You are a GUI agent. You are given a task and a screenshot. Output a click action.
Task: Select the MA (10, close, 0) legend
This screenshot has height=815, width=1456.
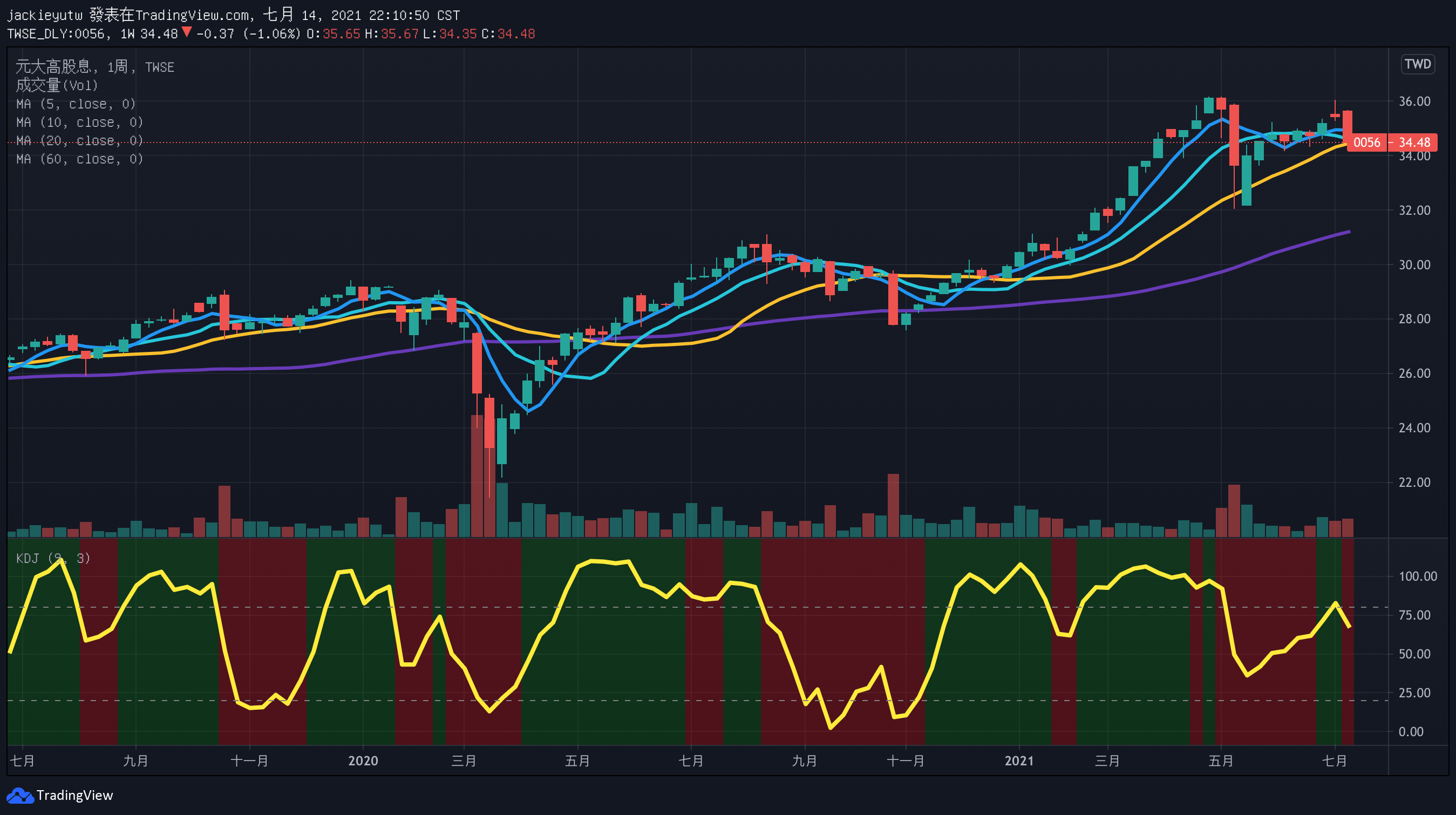[x=79, y=123]
